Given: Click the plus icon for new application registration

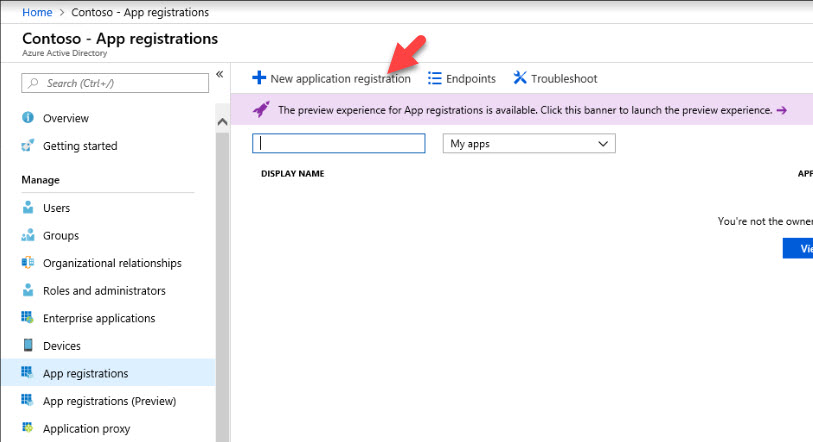Looking at the screenshot, I should click(x=259, y=78).
